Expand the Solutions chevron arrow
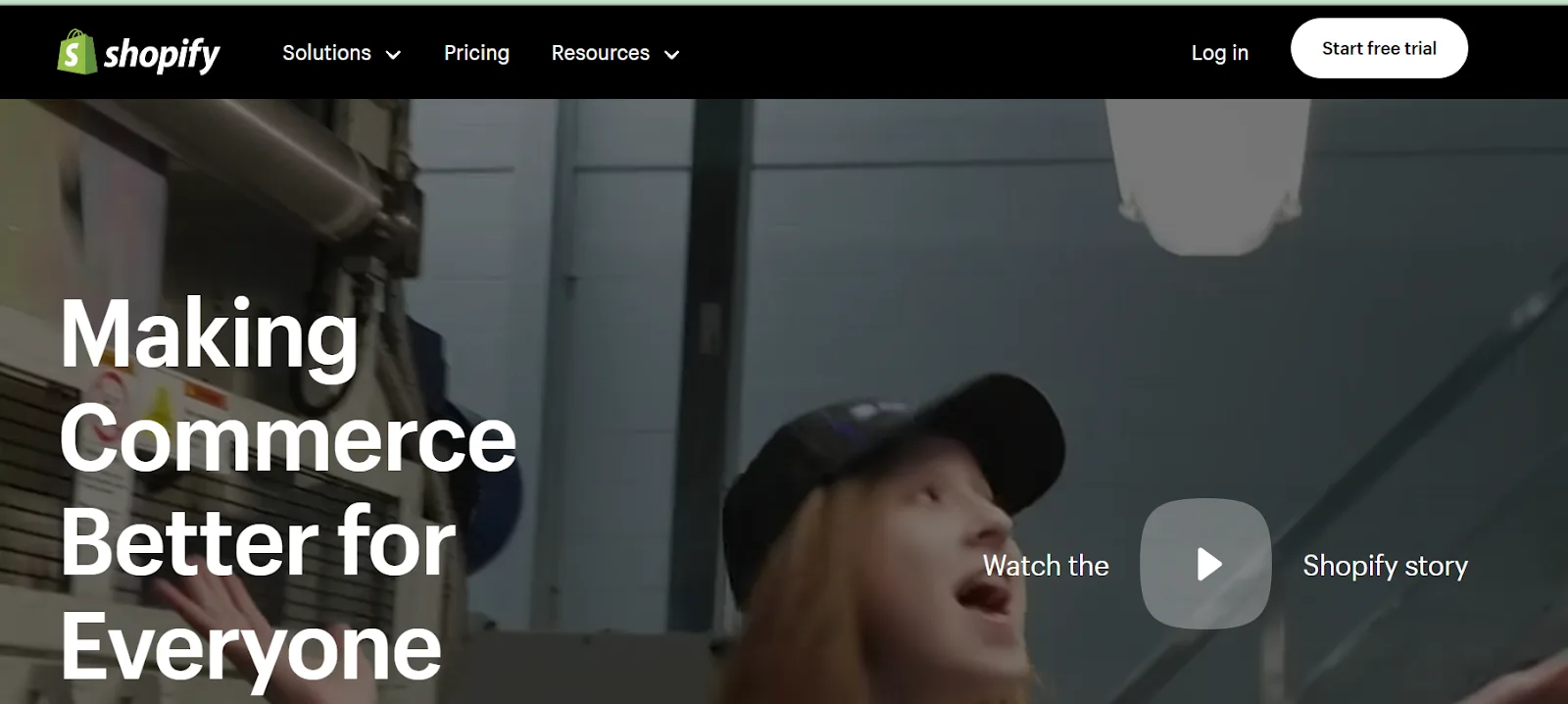The image size is (1568, 704). point(393,55)
